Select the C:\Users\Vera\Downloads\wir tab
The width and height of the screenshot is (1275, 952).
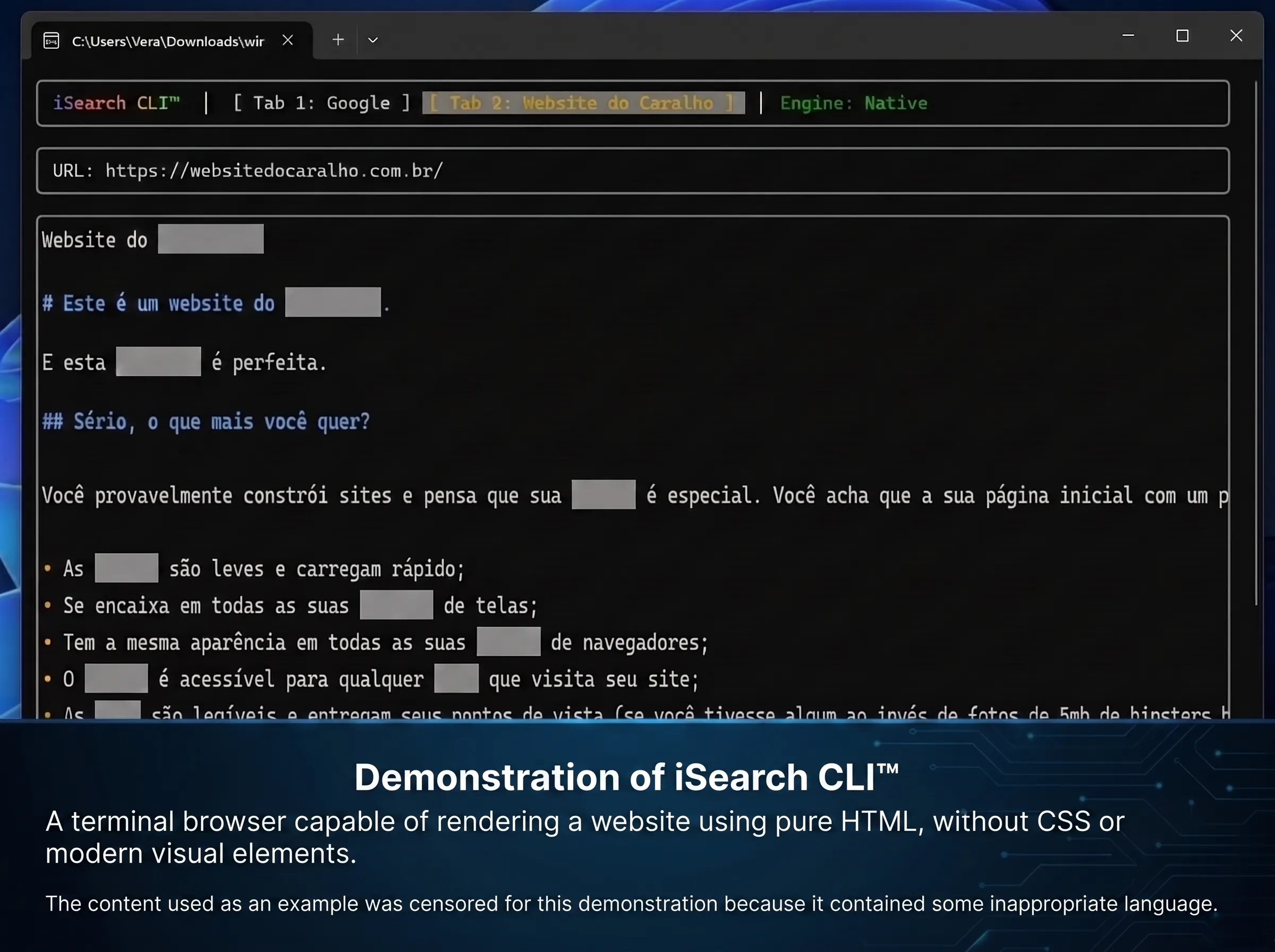click(x=172, y=41)
